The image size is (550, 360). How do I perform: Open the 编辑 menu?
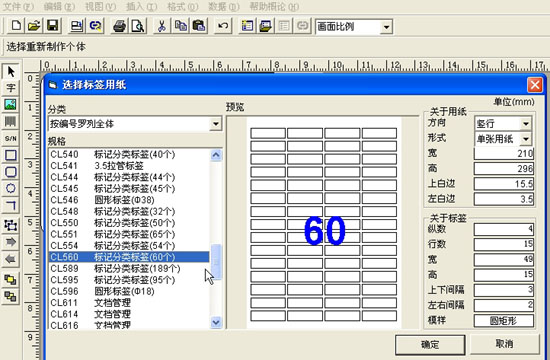[59, 6]
